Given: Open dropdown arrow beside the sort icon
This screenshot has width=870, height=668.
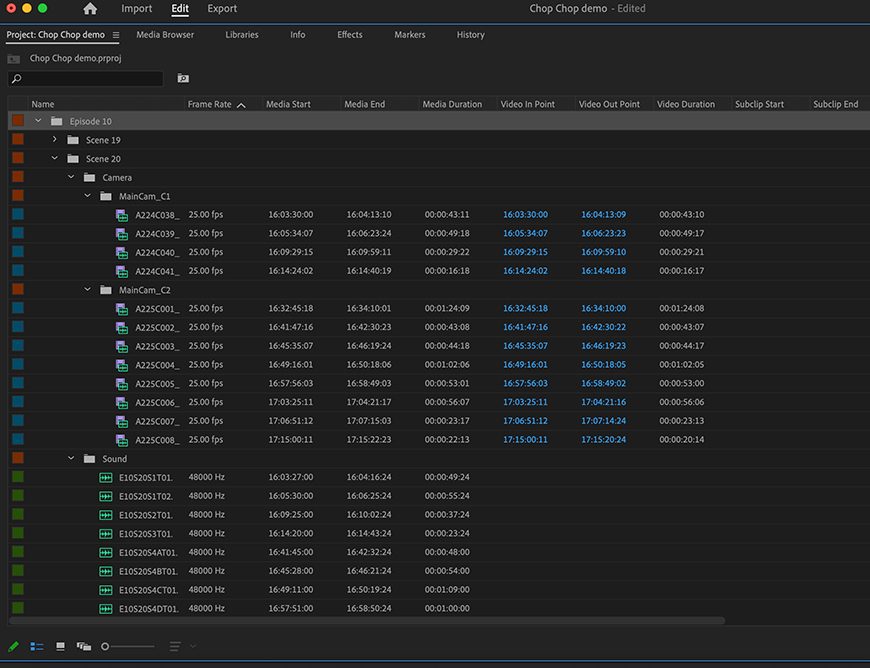Looking at the screenshot, I should pyautogui.click(x=193, y=646).
